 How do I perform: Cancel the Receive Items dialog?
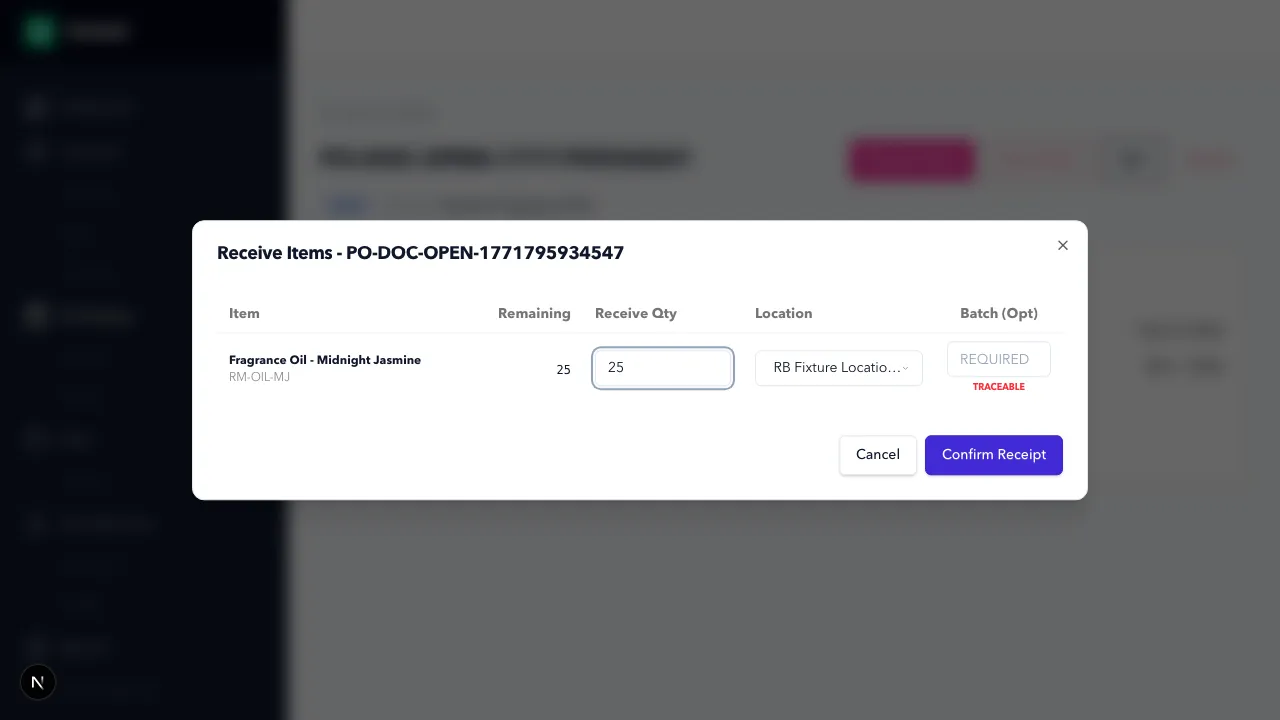click(877, 455)
